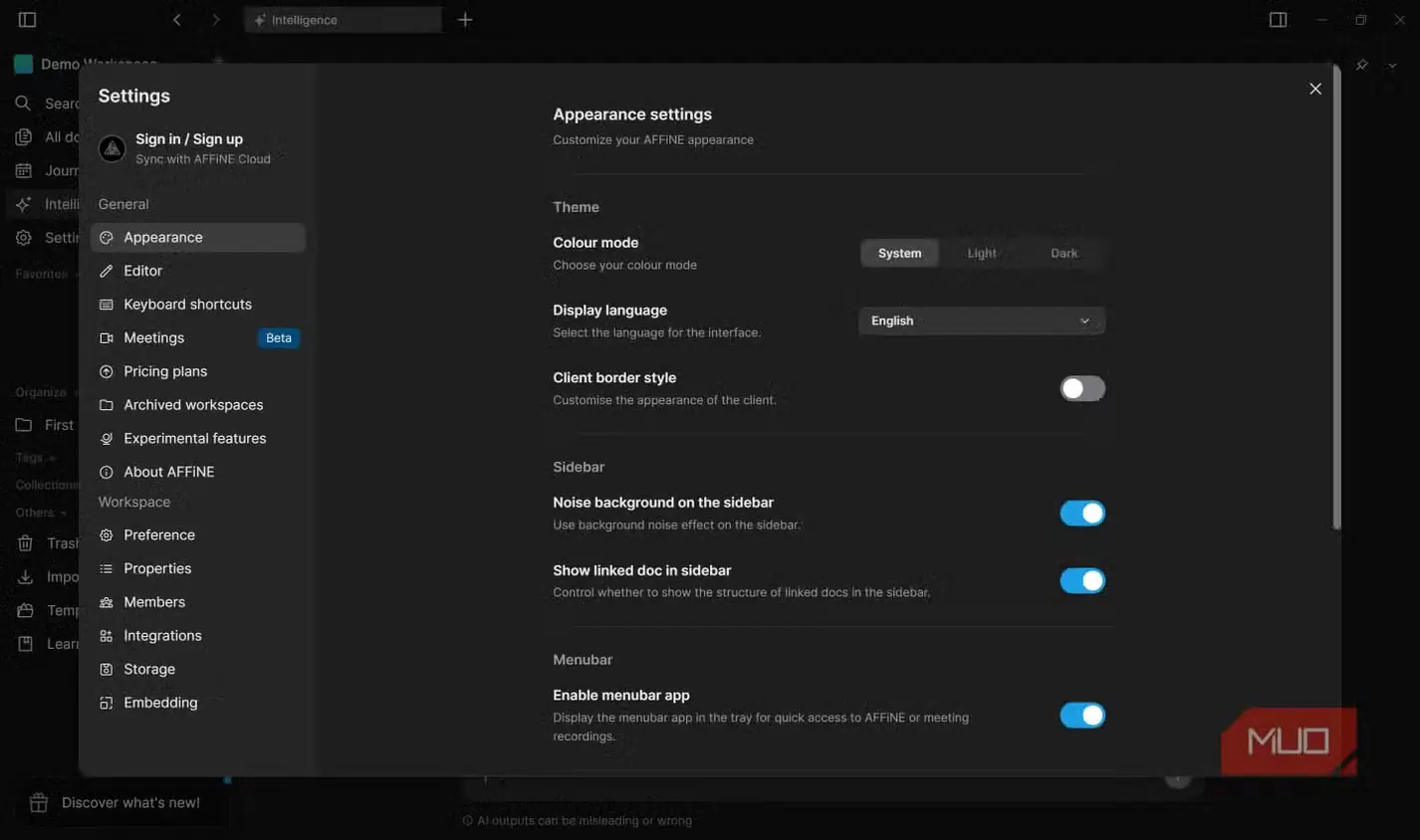The image size is (1420, 840).
Task: Open Pricing plans settings
Action: click(198, 371)
